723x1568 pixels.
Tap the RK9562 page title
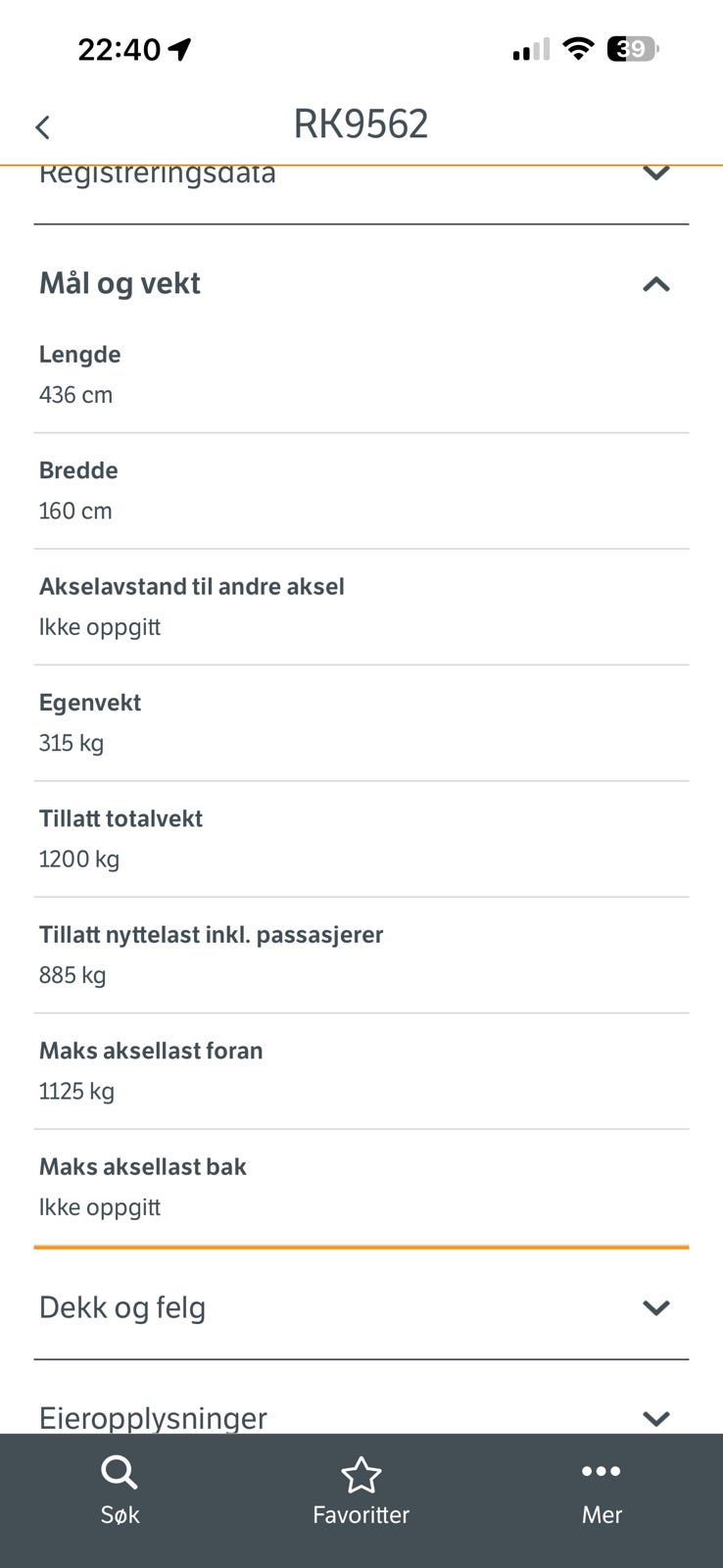tap(361, 124)
